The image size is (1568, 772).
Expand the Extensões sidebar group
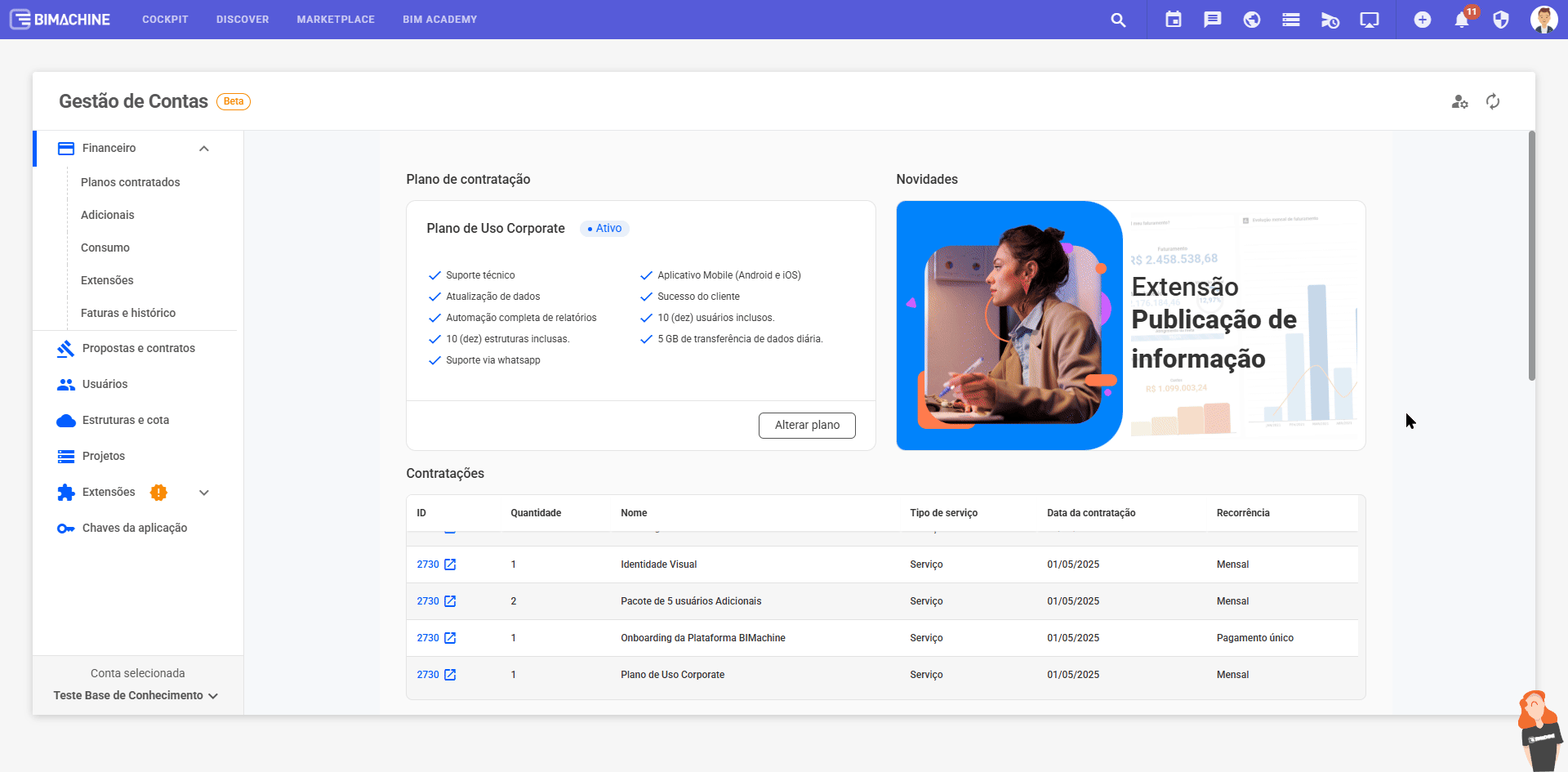click(x=204, y=493)
